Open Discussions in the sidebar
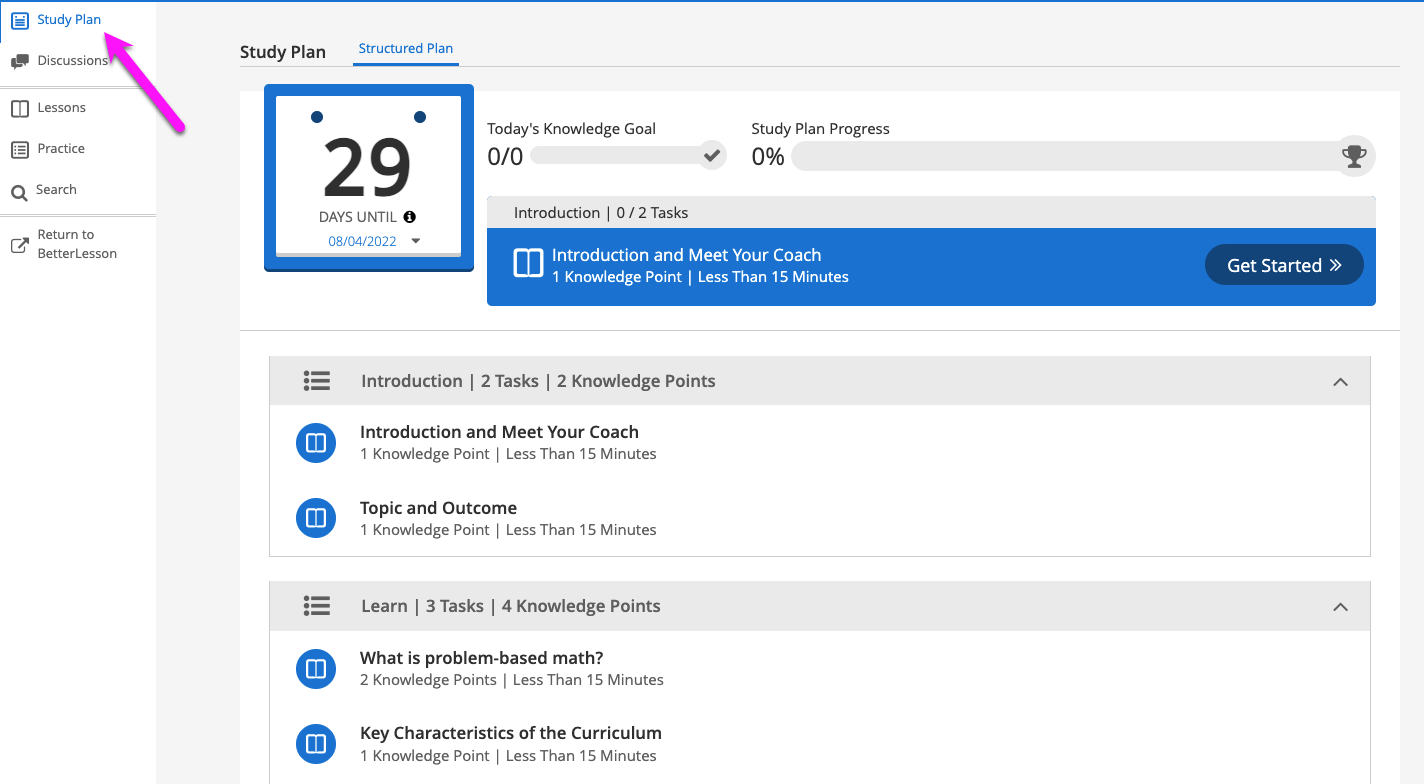The image size is (1424, 784). pyautogui.click(x=71, y=61)
